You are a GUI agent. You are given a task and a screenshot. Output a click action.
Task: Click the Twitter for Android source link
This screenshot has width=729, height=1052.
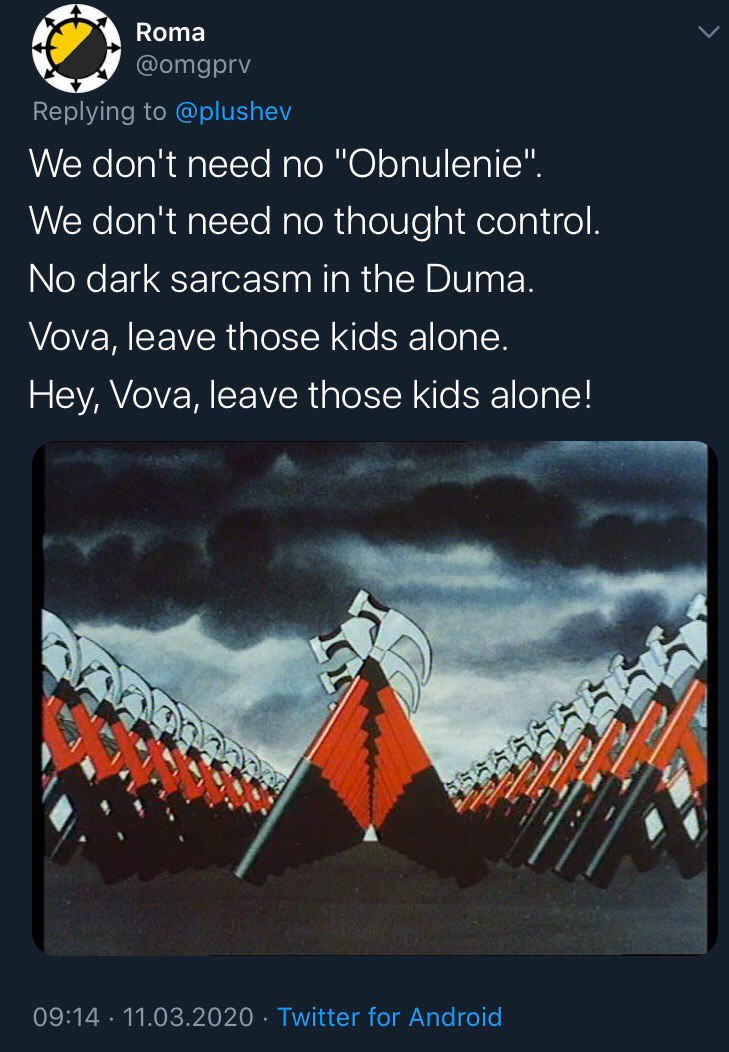[390, 1016]
